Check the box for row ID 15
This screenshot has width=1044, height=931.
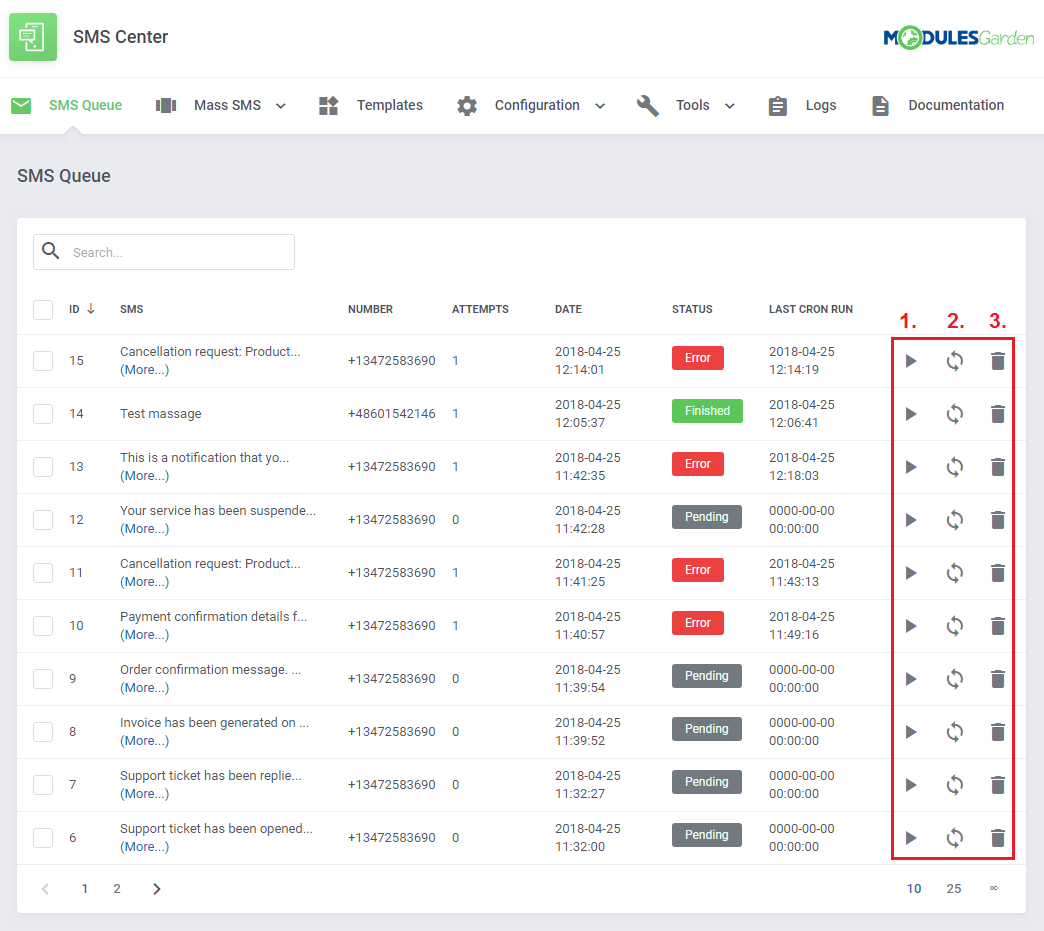point(43,361)
